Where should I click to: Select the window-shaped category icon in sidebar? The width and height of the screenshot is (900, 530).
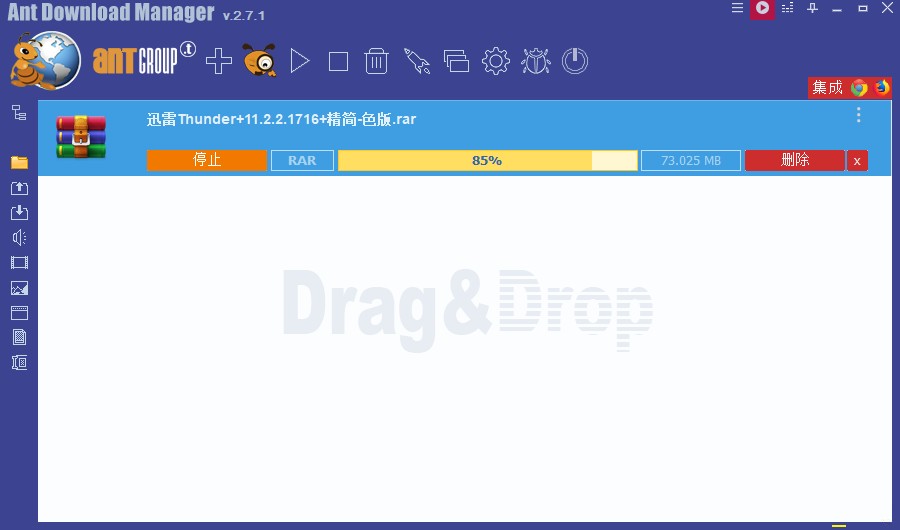pos(19,312)
